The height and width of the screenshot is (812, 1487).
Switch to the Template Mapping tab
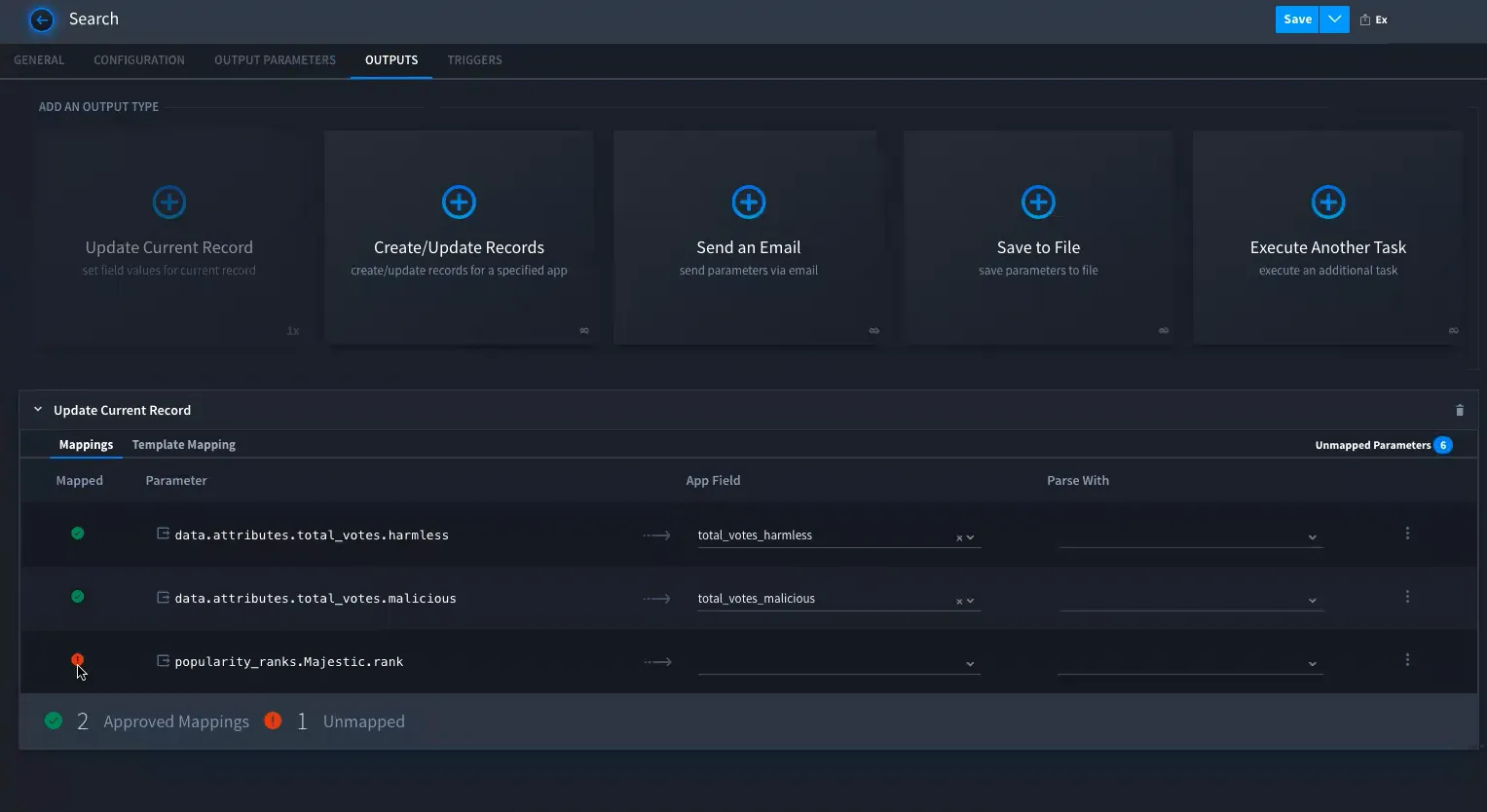click(x=184, y=445)
